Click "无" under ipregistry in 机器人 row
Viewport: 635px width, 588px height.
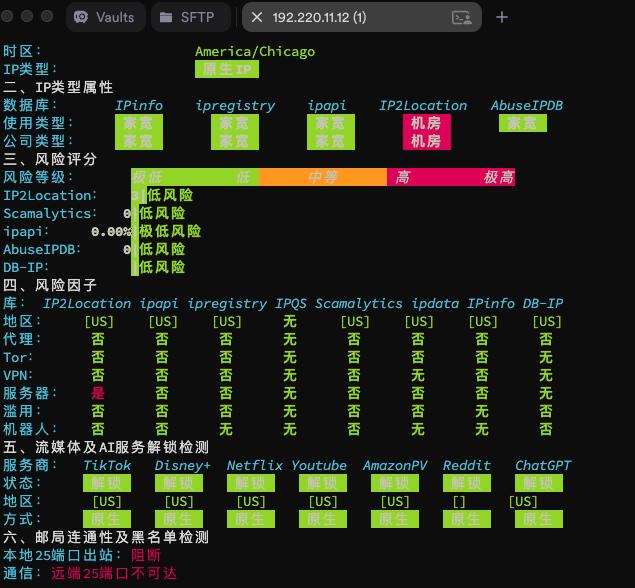pyautogui.click(x=226, y=429)
